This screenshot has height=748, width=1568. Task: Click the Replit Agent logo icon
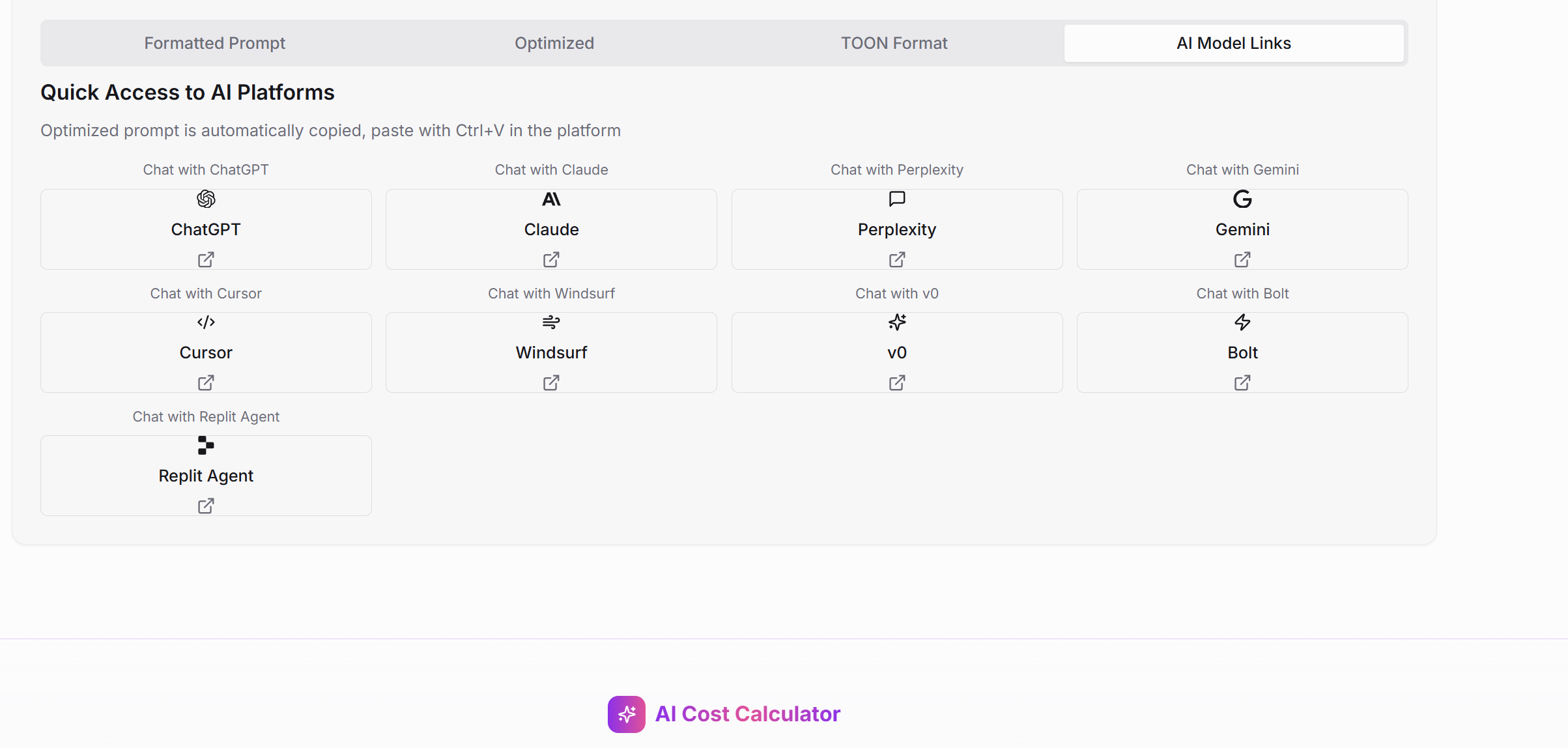(206, 445)
